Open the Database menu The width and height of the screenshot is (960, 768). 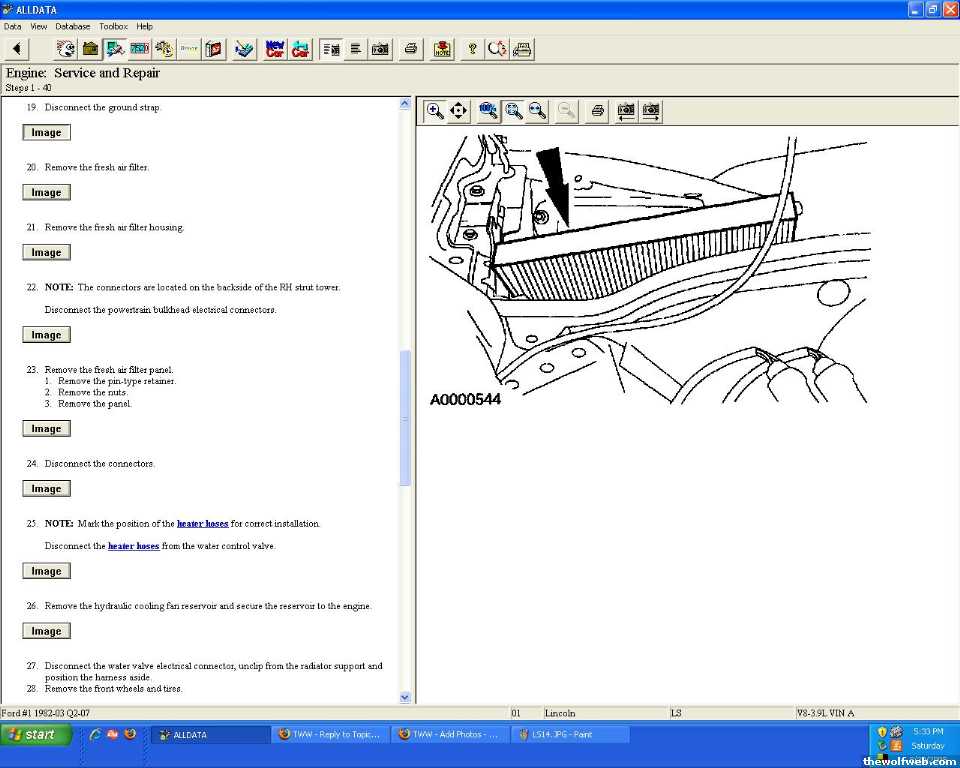point(72,26)
